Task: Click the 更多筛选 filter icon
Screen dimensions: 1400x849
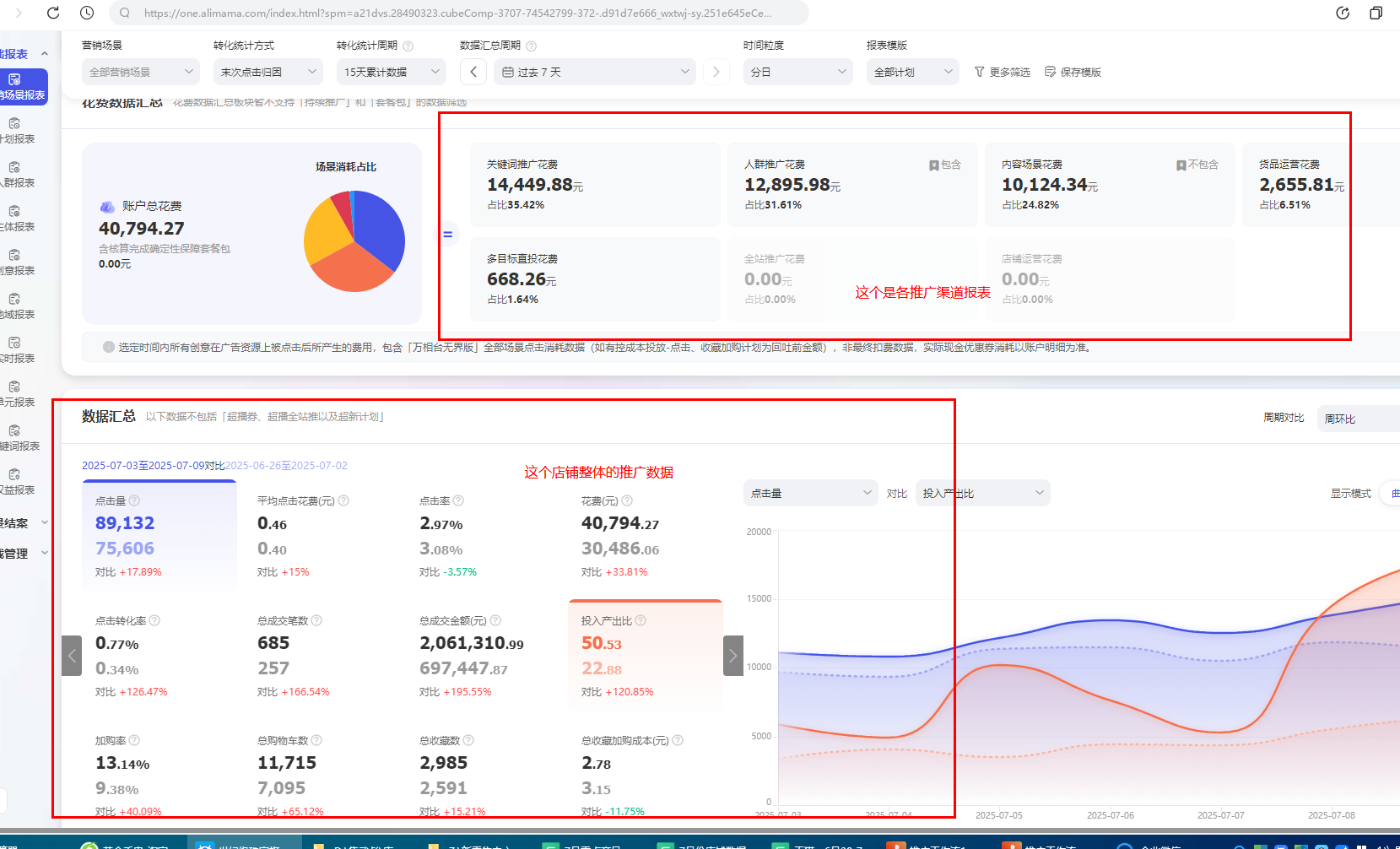Action: coord(1002,73)
